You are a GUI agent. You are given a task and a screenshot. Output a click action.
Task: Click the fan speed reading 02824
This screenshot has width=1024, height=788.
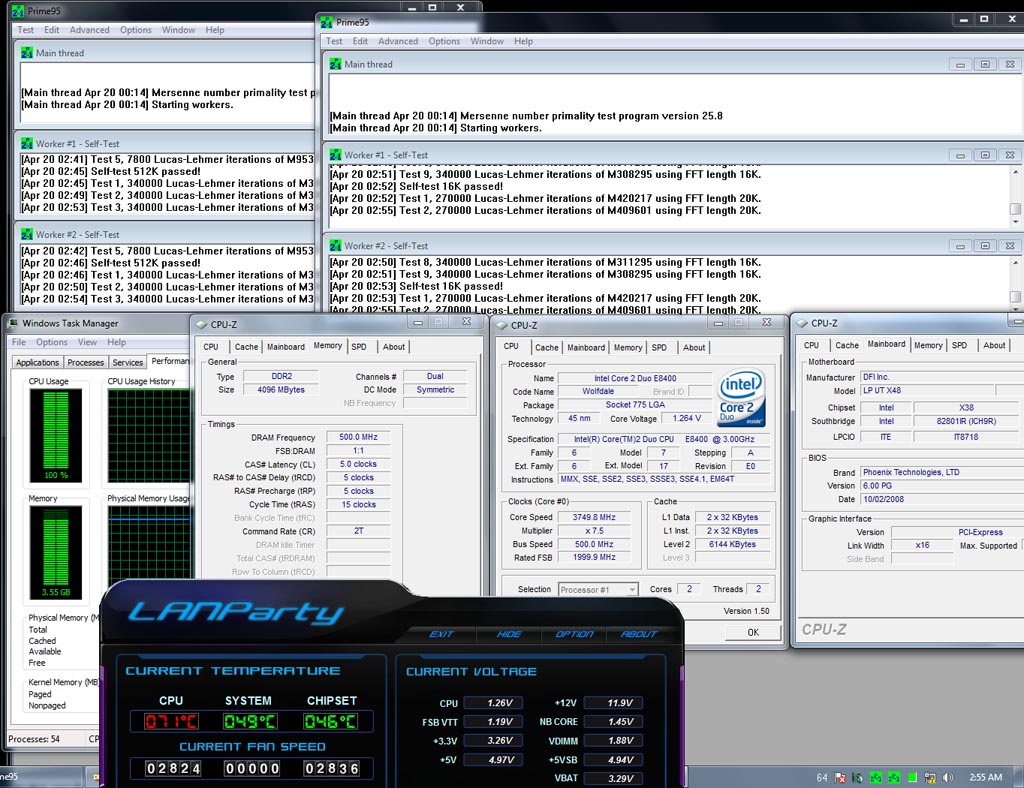point(173,768)
